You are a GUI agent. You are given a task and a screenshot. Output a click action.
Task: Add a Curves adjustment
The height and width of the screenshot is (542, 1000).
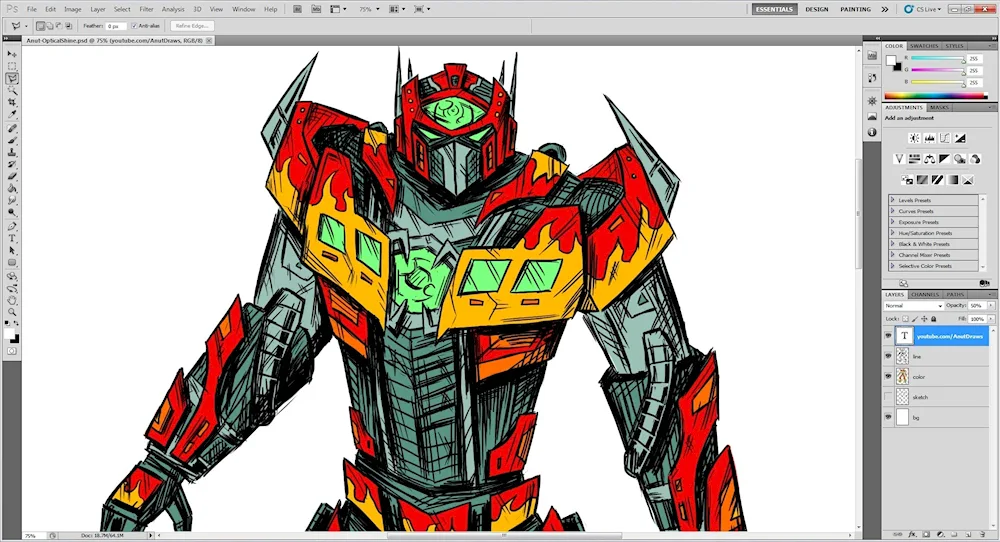[945, 138]
